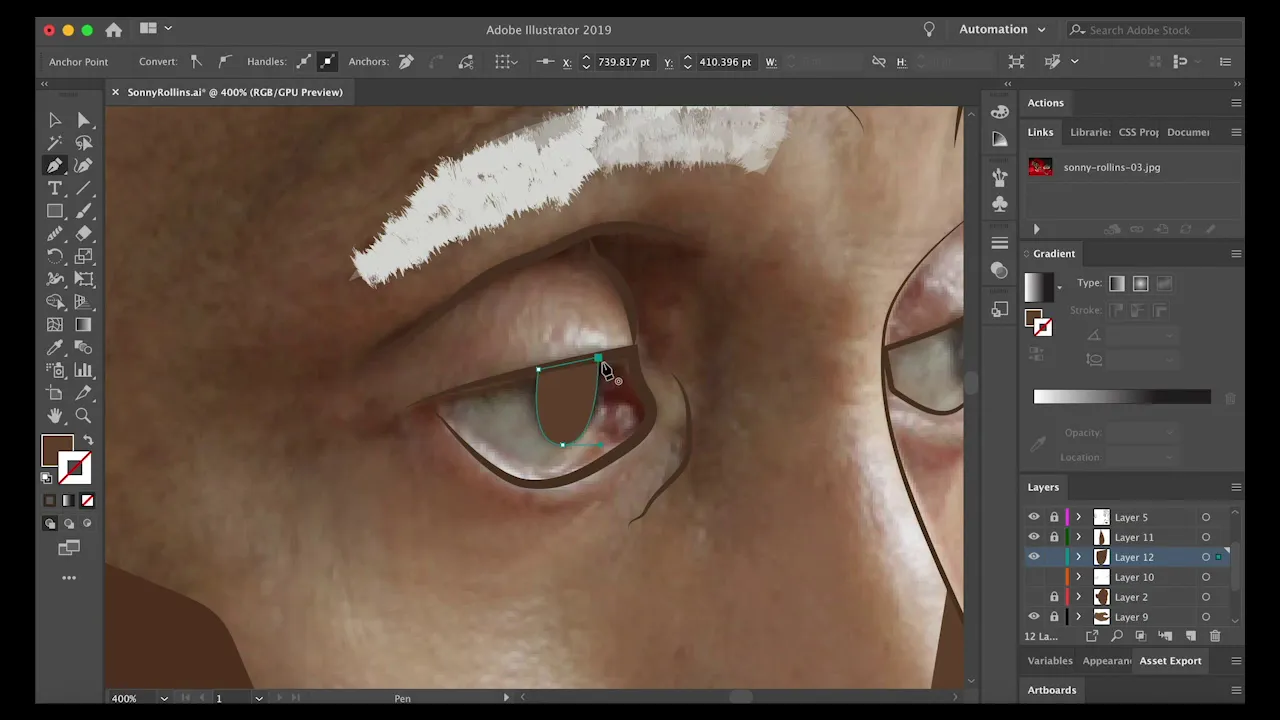Image resolution: width=1280 pixels, height=720 pixels.
Task: Select the Mesh tool
Action: (55, 325)
